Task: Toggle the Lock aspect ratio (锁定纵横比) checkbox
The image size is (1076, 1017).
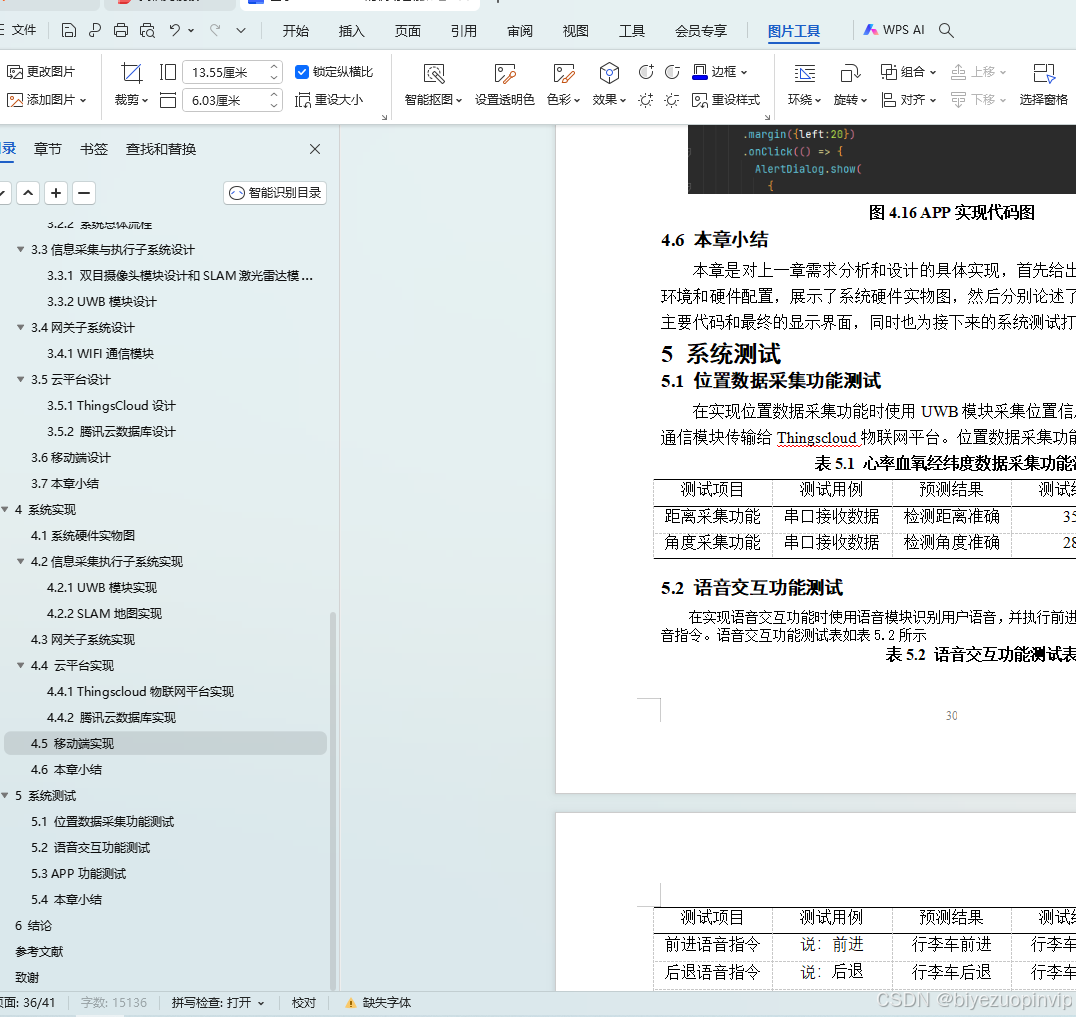Action: [301, 71]
